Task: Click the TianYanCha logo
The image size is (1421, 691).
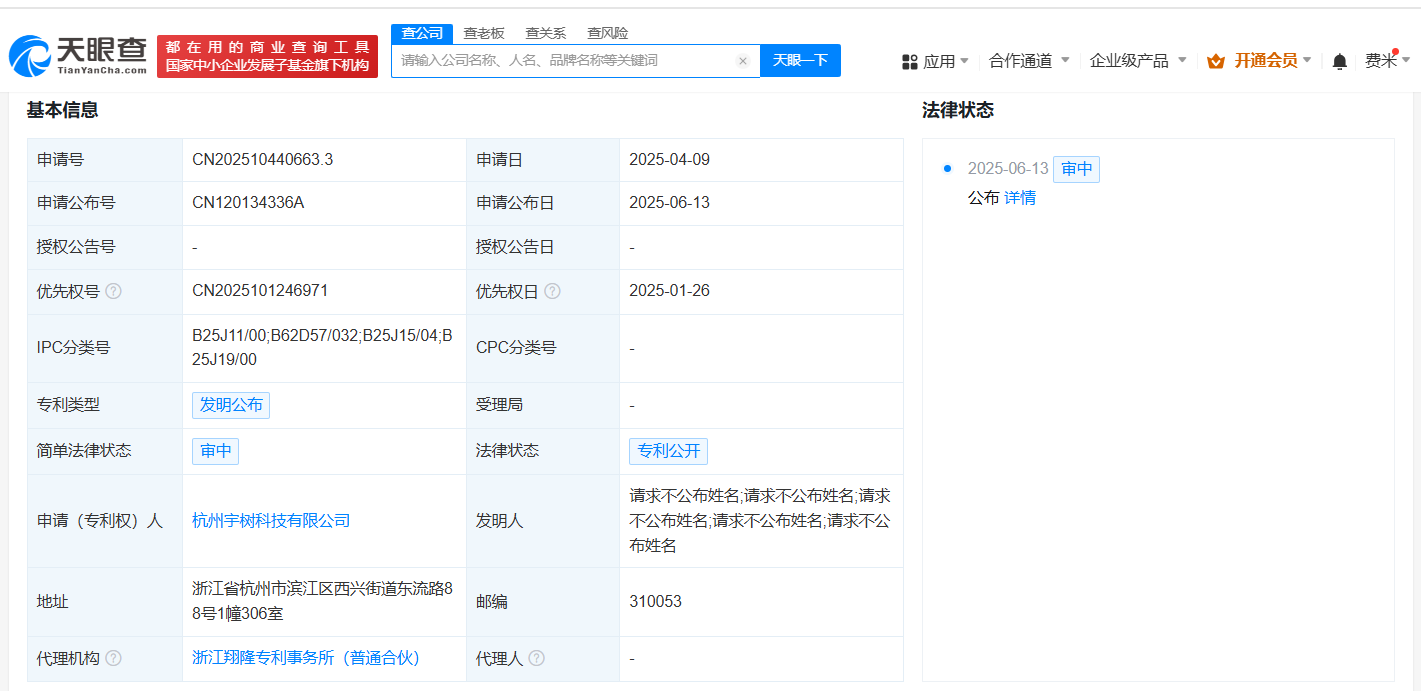Action: click(x=78, y=56)
